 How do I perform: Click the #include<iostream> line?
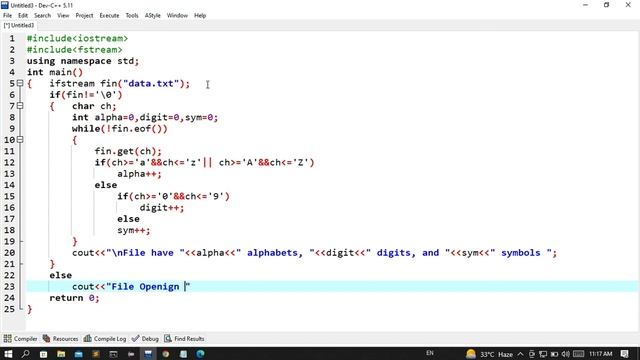pyautogui.click(x=78, y=38)
